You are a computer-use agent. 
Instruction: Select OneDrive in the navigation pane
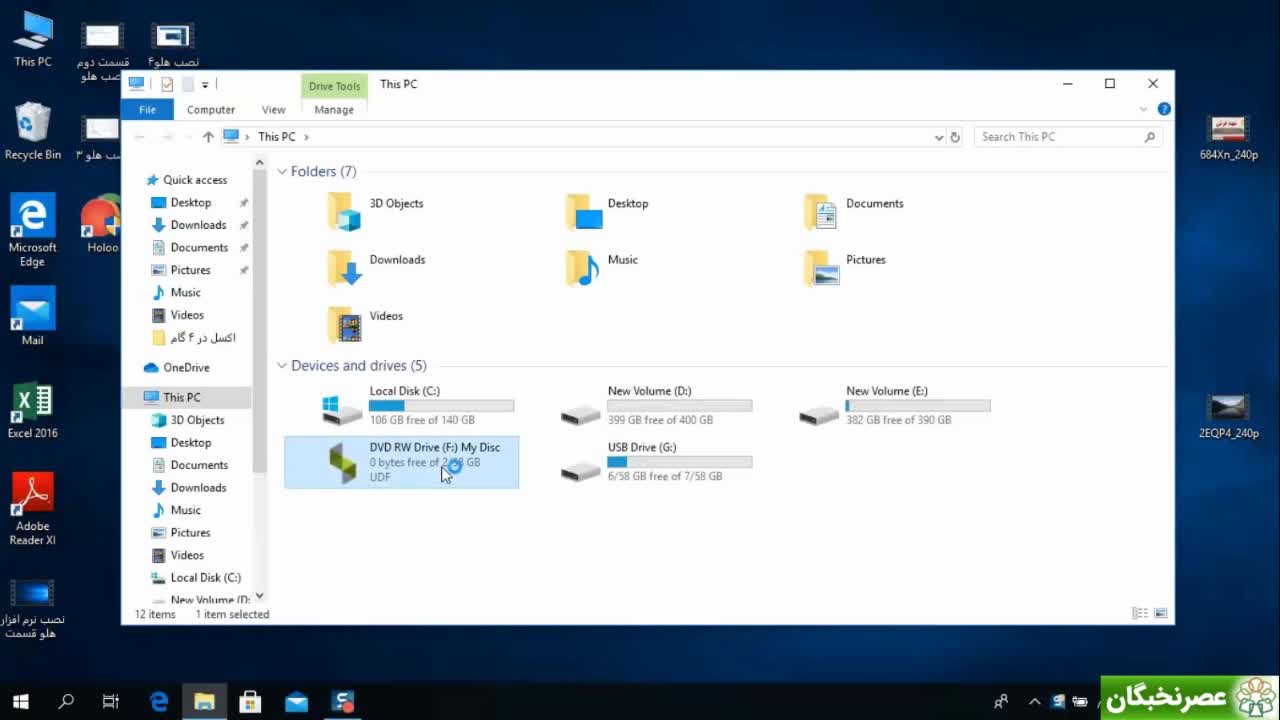(186, 367)
